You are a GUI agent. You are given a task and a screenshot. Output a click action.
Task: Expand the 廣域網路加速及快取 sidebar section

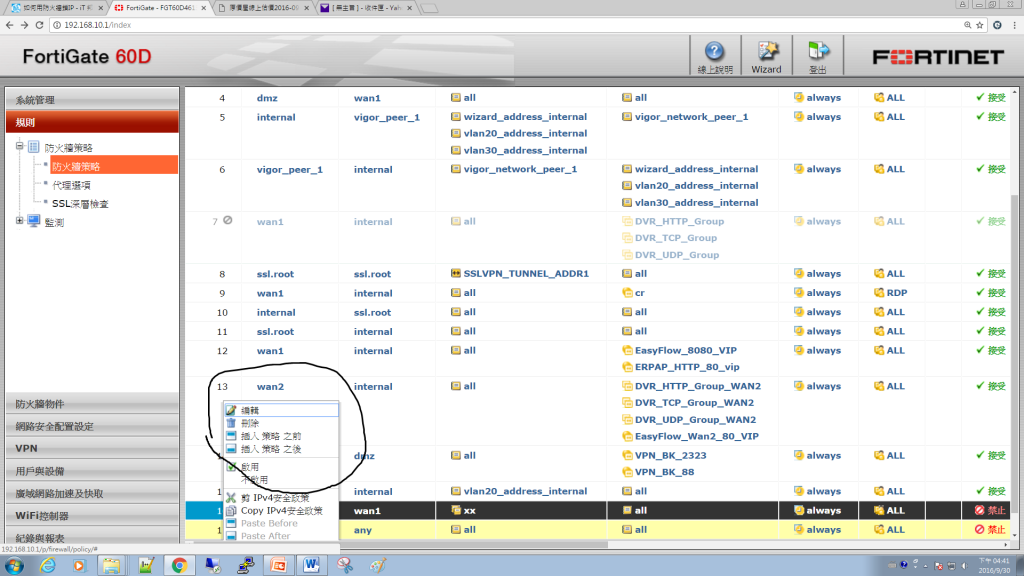click(x=92, y=493)
